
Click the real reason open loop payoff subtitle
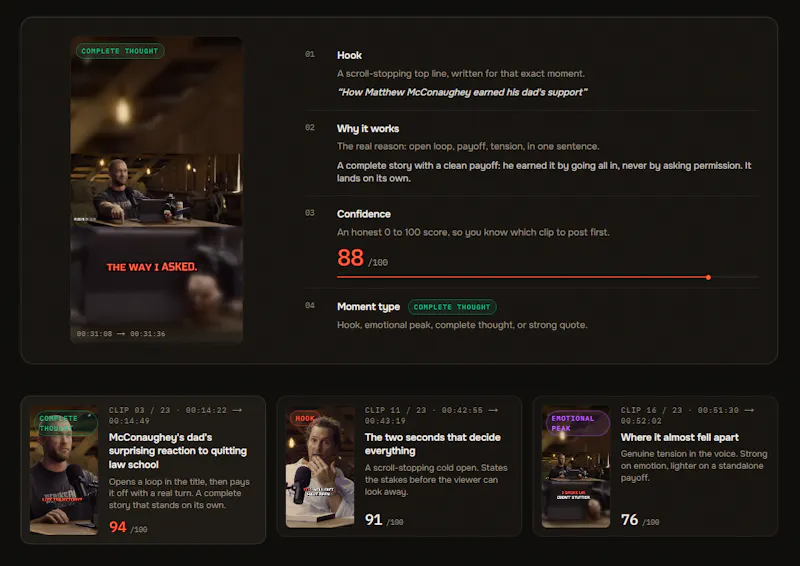coord(468,146)
